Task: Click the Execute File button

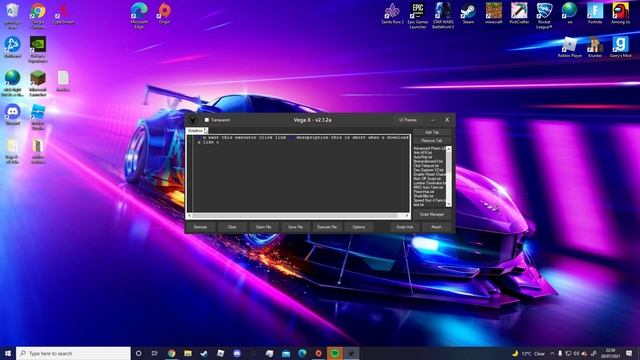Action: 327,227
